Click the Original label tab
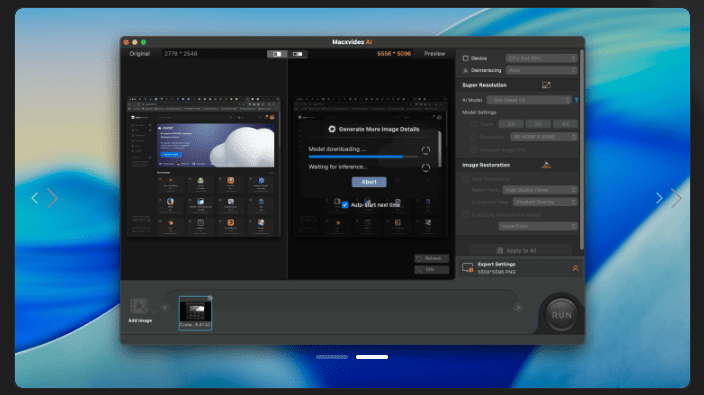The height and width of the screenshot is (395, 704). click(x=140, y=54)
